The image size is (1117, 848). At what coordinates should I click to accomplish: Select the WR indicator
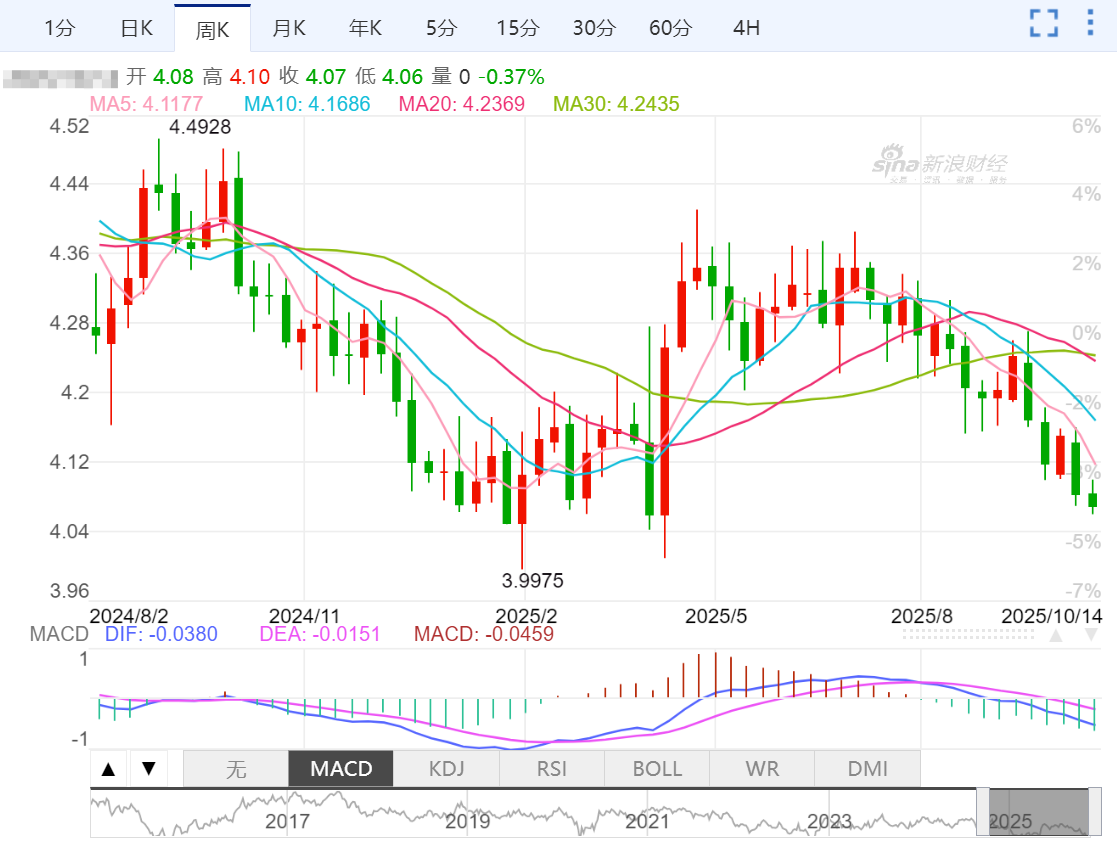click(x=762, y=769)
